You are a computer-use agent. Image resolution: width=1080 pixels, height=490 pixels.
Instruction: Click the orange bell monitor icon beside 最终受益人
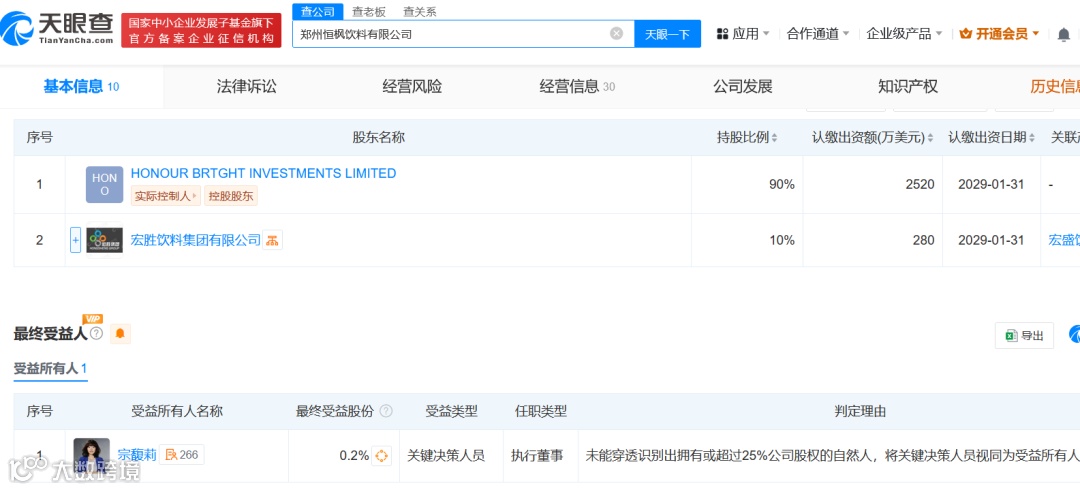pos(120,334)
